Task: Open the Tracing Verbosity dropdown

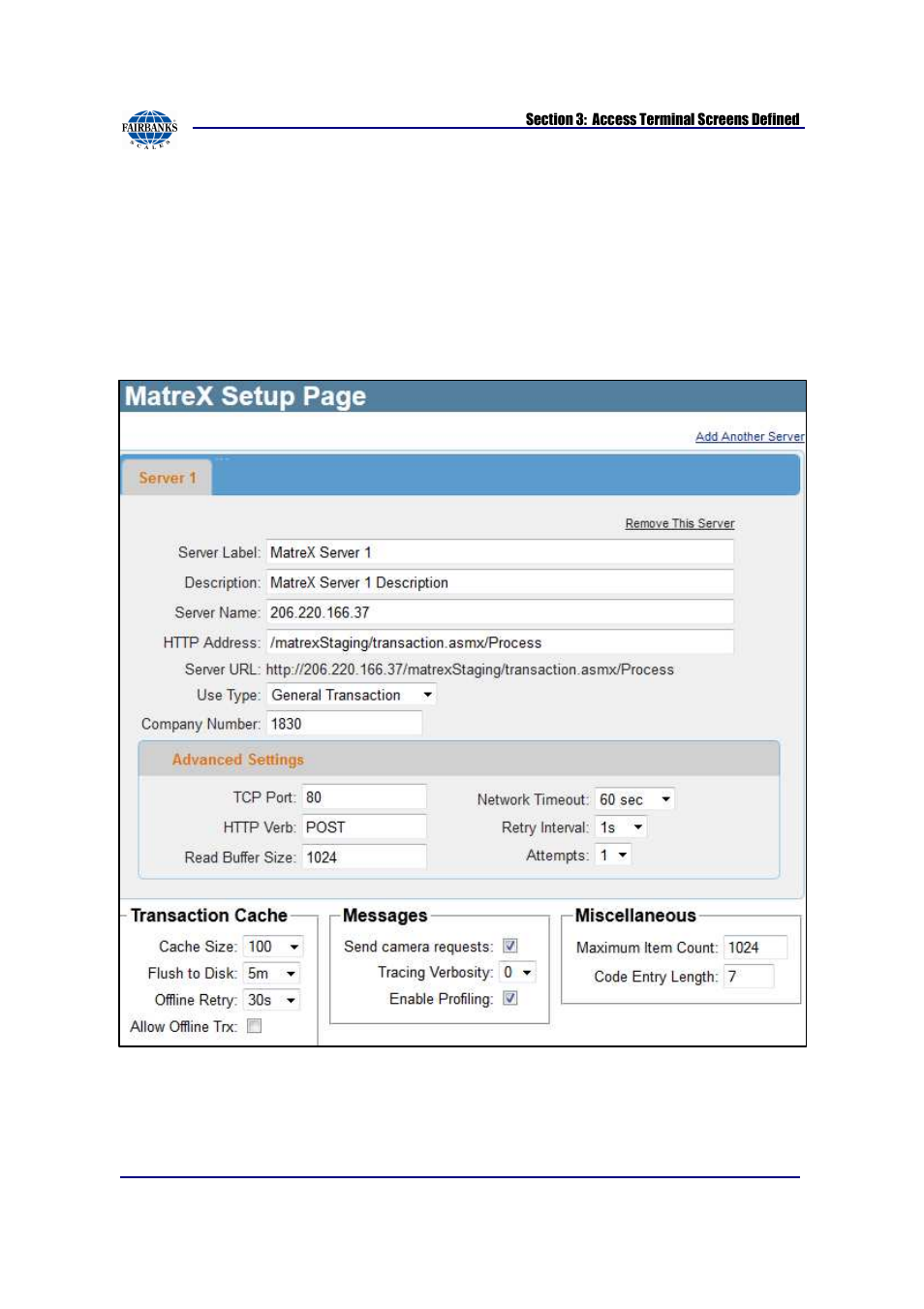Action: tap(517, 972)
